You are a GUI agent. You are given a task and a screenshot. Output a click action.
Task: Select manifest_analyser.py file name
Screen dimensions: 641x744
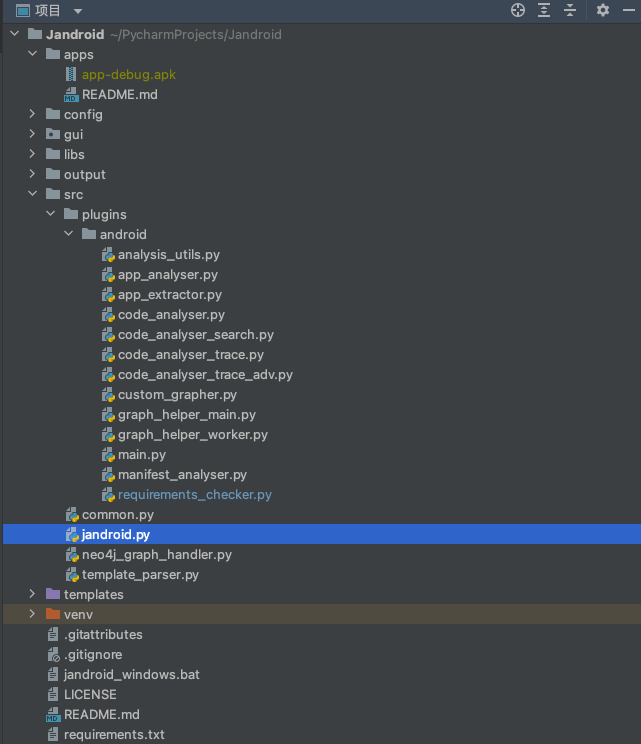(x=182, y=474)
